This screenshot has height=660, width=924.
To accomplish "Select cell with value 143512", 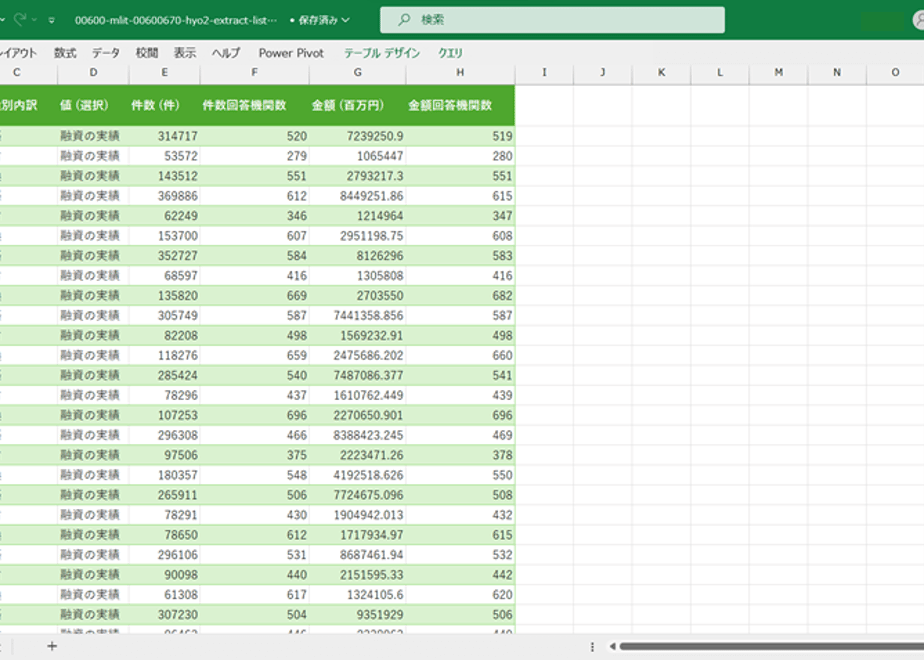I will pyautogui.click(x=164, y=176).
